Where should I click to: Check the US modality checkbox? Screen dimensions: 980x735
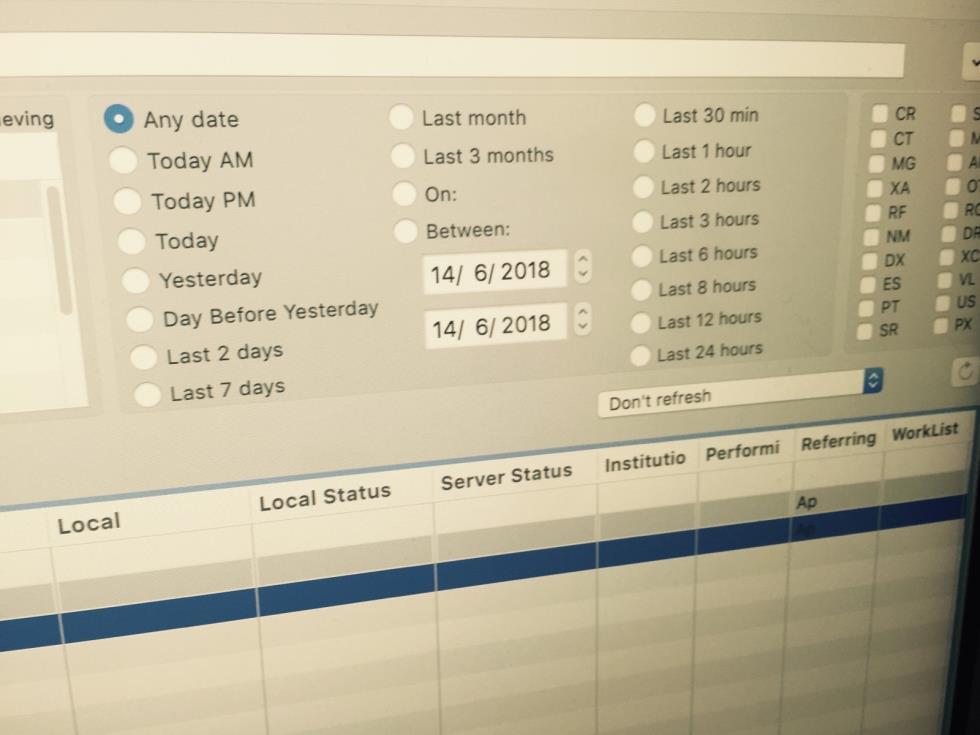coord(941,302)
